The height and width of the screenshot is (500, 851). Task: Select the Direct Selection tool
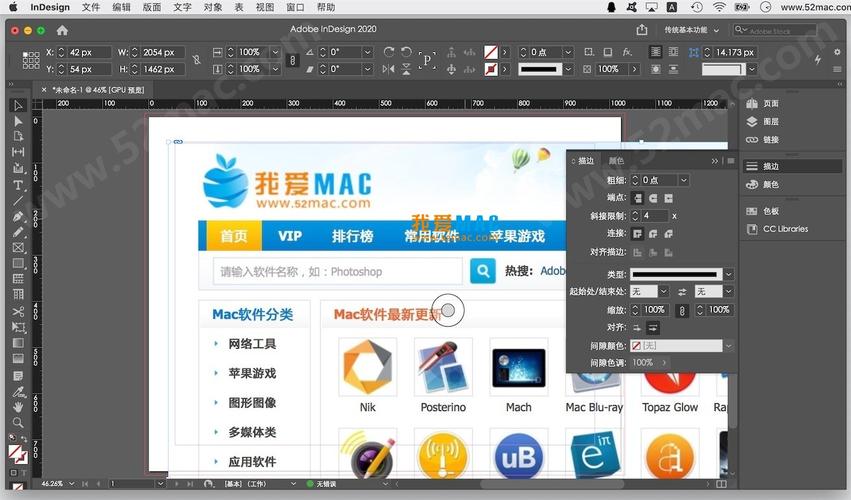click(18, 121)
